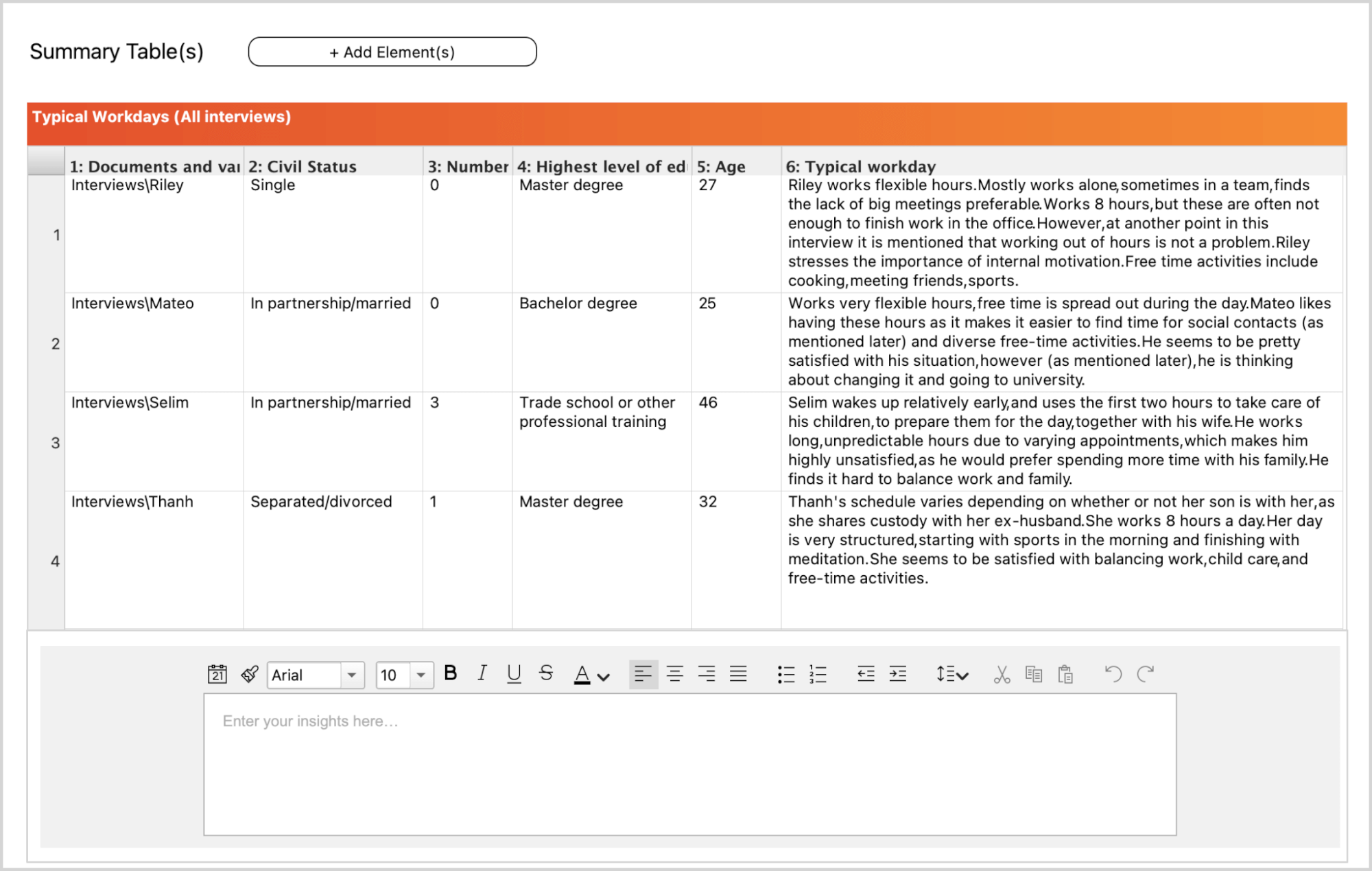Click 'Trade school or other professional training' cell
Image resolution: width=1372 pixels, height=871 pixels.
click(602, 441)
